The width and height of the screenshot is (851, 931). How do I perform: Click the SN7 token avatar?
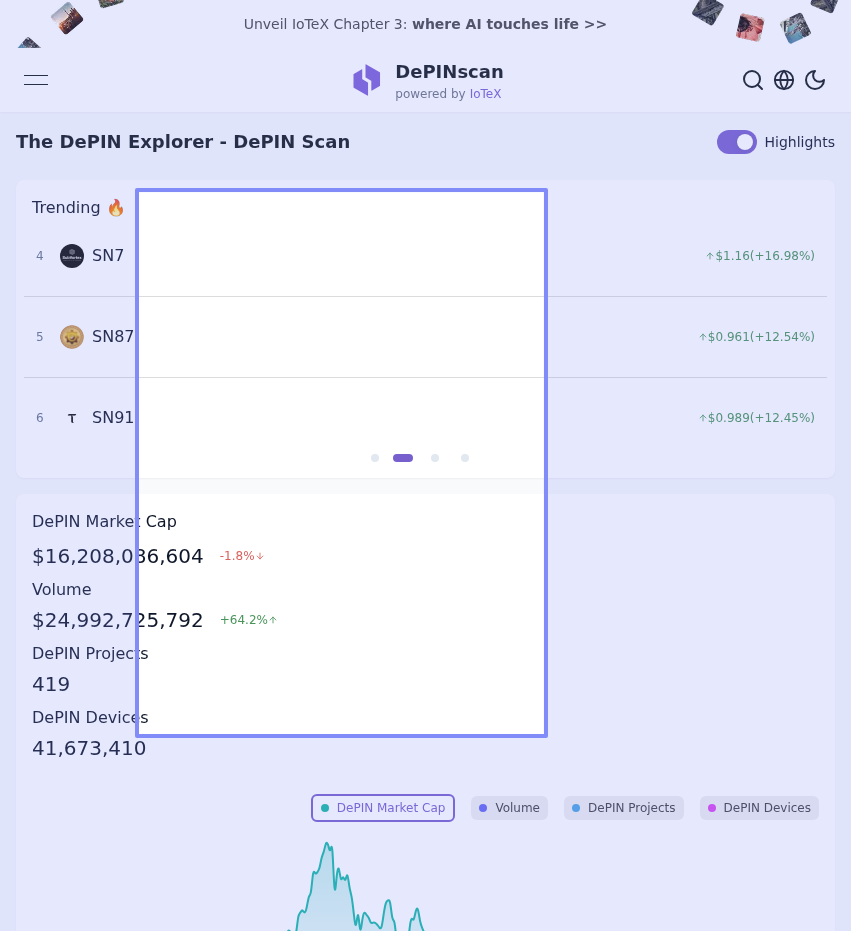click(72, 256)
